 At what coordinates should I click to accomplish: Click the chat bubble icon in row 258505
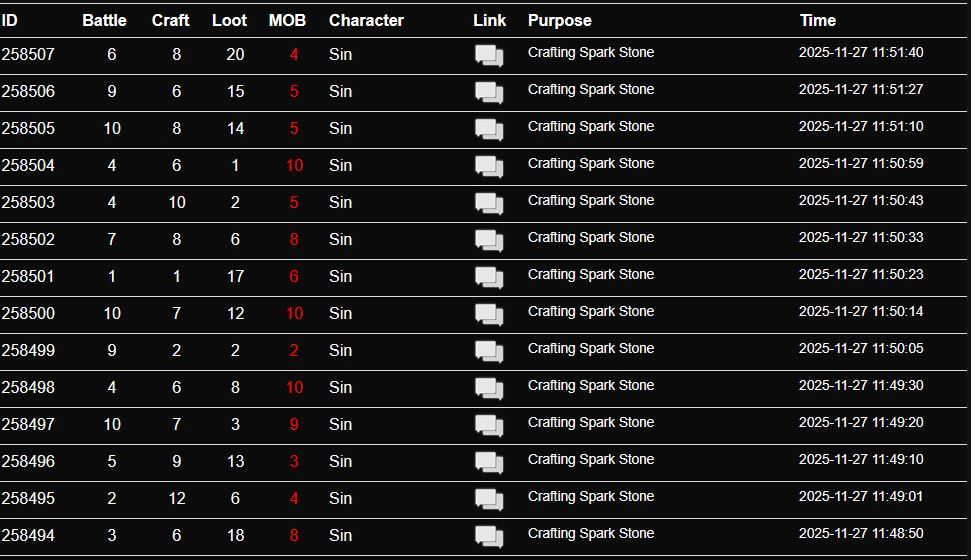488,130
